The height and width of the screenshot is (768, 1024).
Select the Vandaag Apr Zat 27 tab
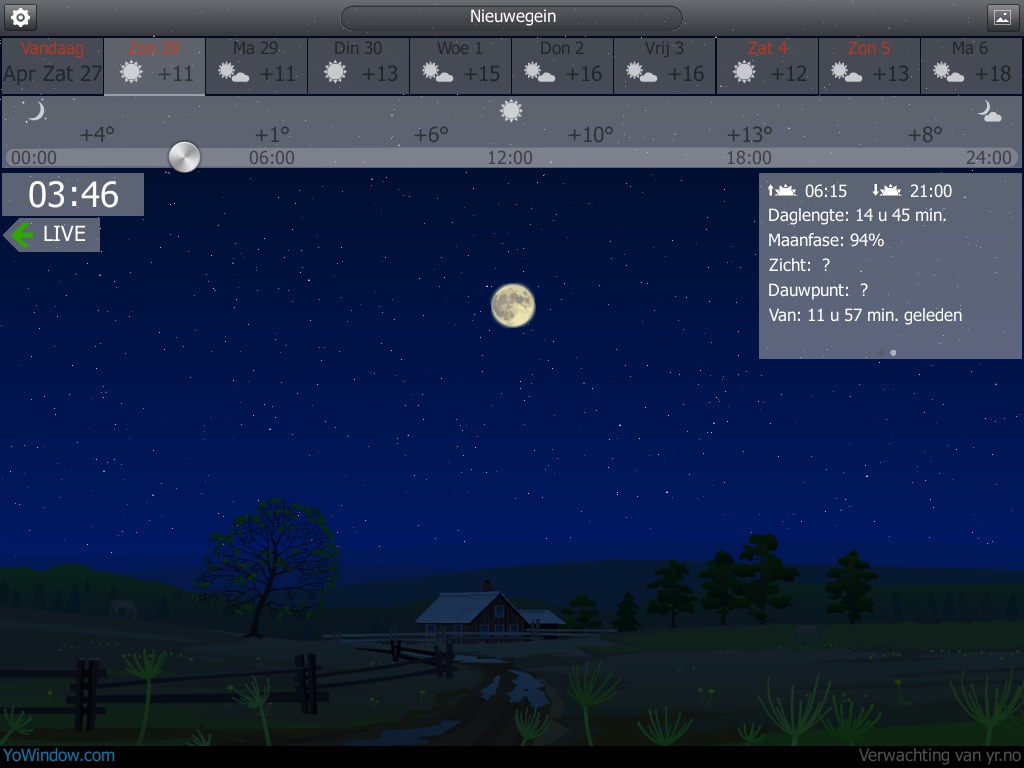coord(53,66)
